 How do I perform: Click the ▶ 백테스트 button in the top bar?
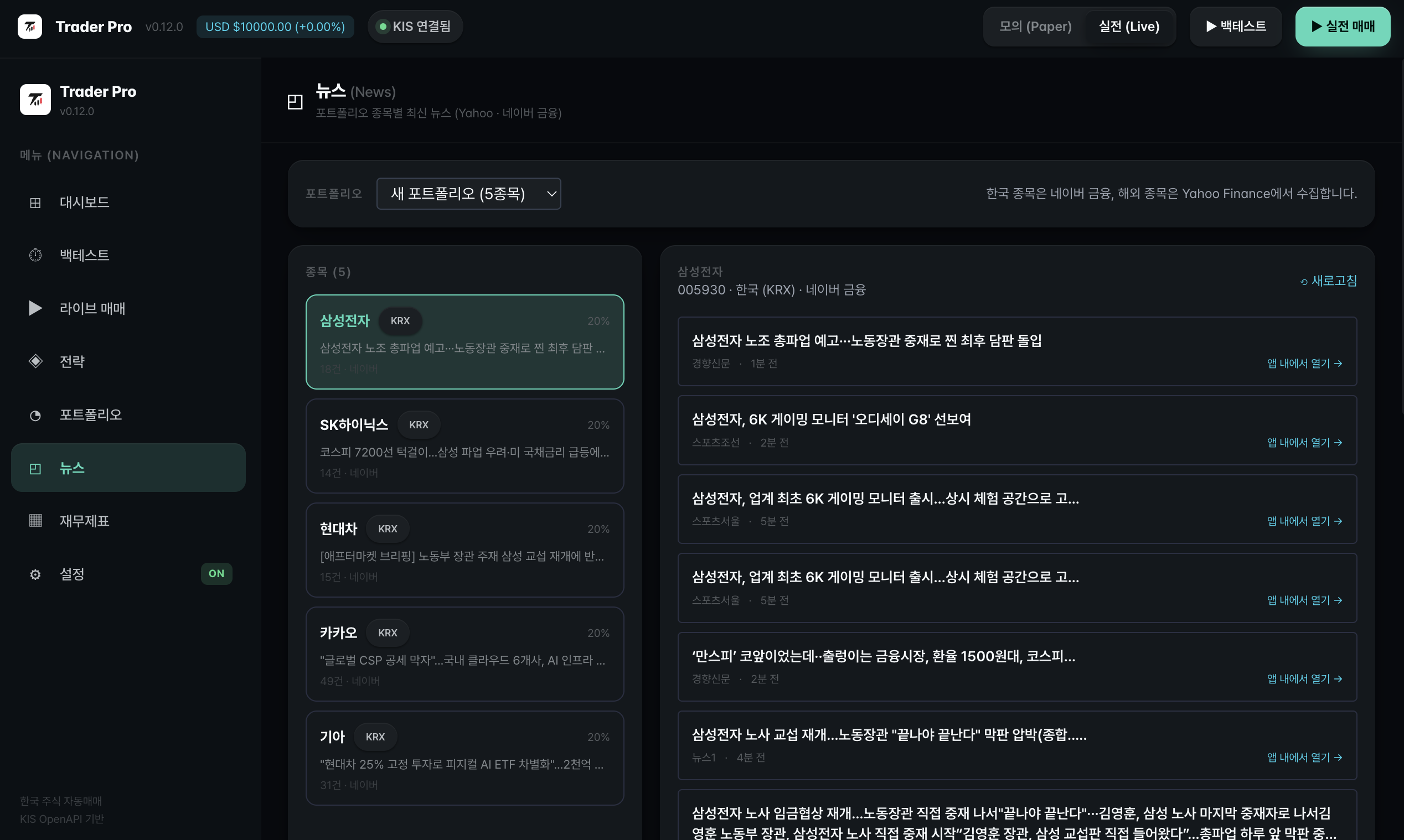tap(1235, 27)
